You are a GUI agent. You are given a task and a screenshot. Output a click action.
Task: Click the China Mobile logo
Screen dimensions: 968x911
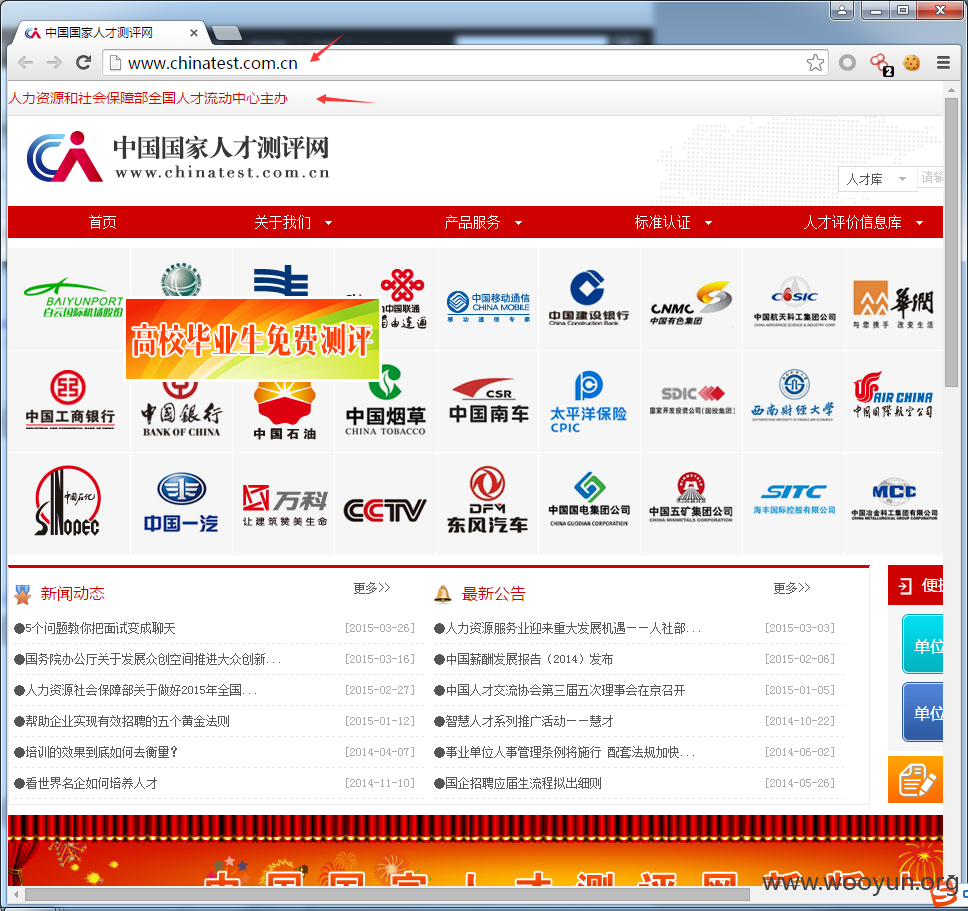pyautogui.click(x=488, y=306)
